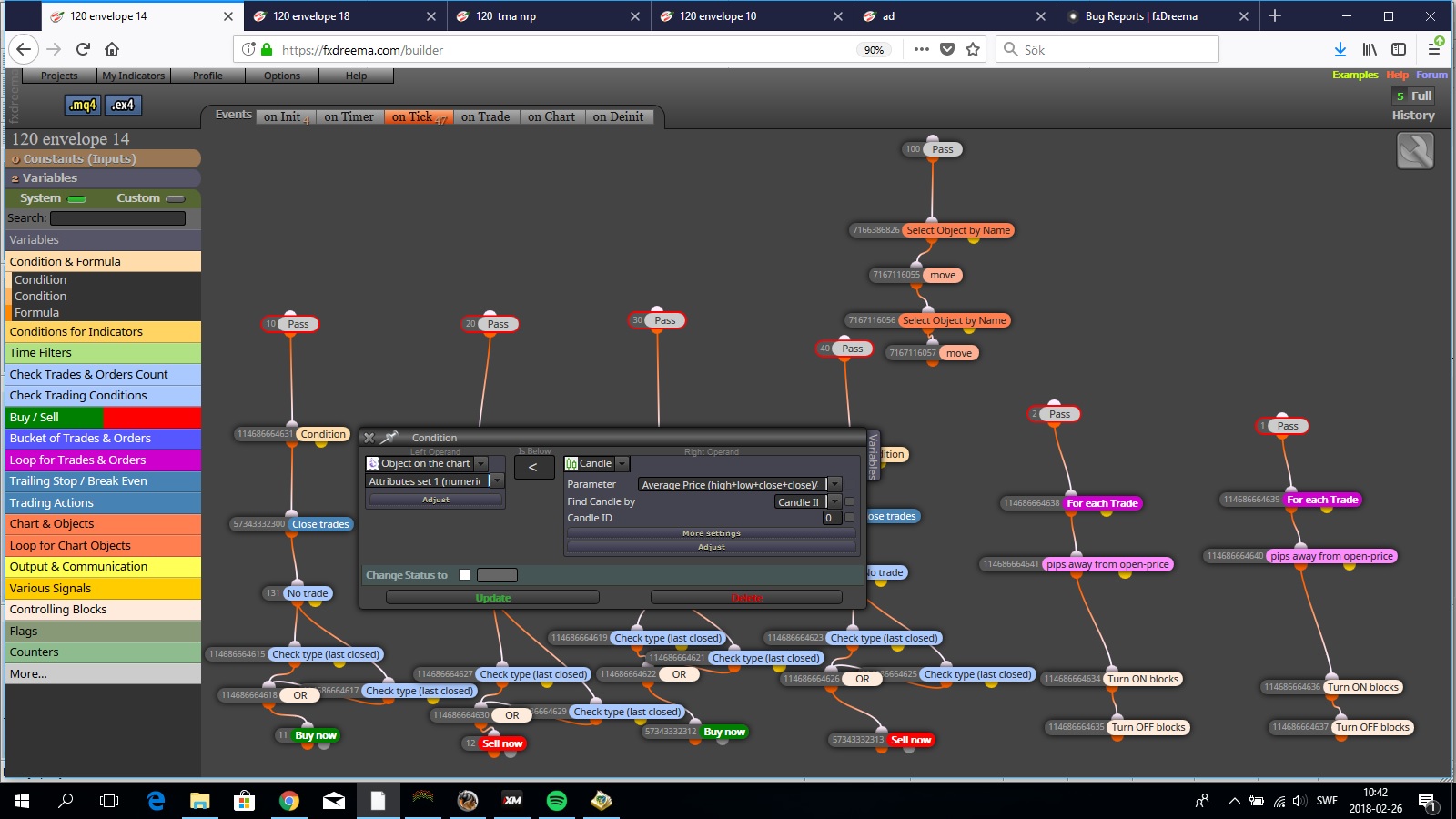Tick the checkbox beside Candle ID
This screenshot has height=819, width=1456.
(x=849, y=518)
